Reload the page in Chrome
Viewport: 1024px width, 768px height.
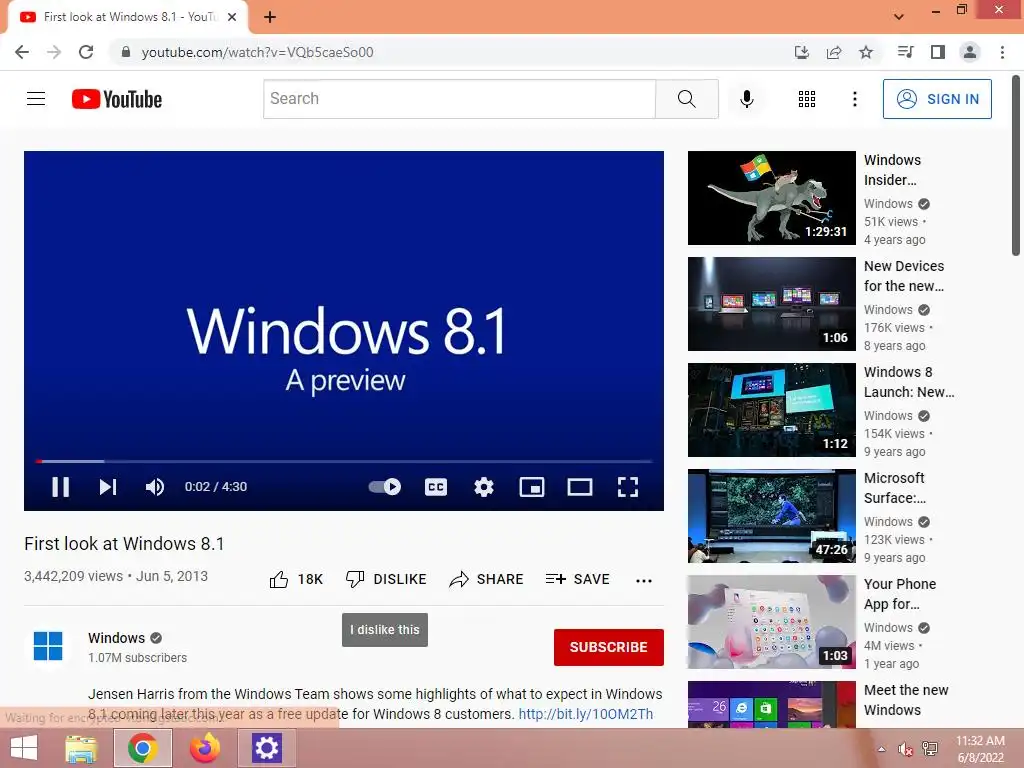click(x=86, y=52)
